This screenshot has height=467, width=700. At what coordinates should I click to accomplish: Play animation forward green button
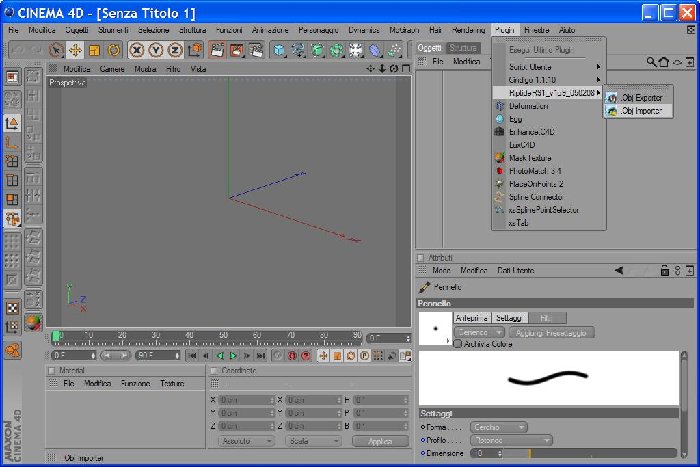[x=233, y=356]
